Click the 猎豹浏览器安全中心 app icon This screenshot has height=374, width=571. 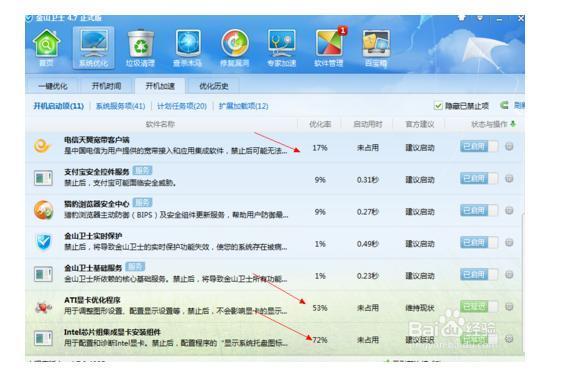pos(43,210)
